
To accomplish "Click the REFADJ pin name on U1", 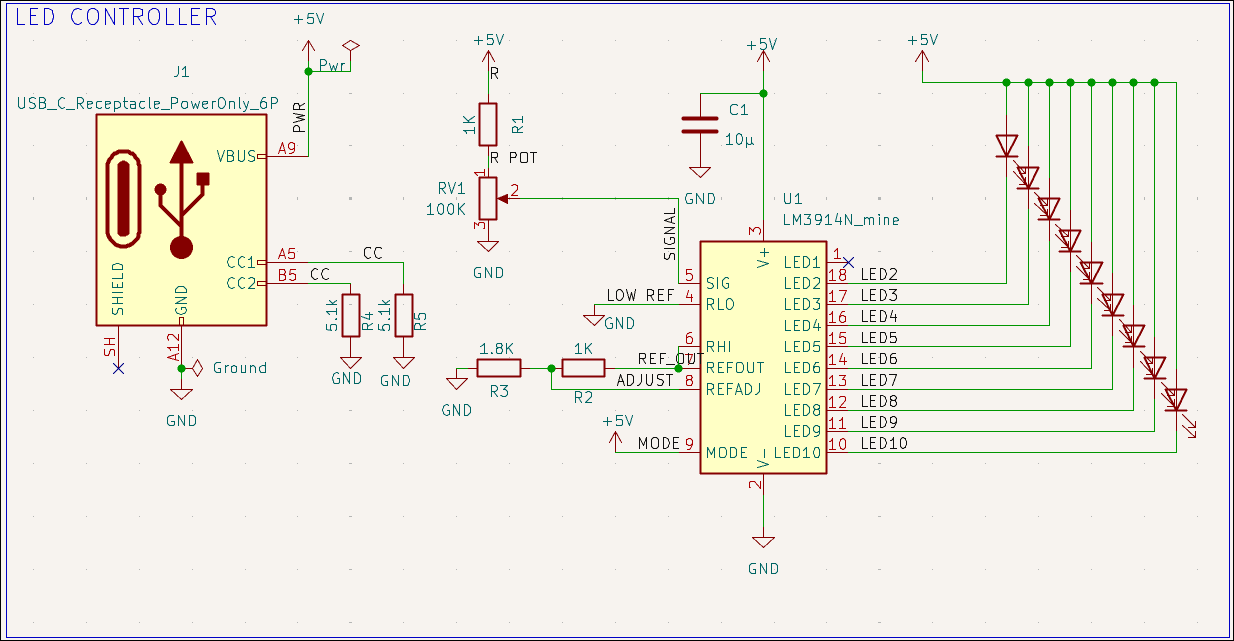I will pos(734,389).
